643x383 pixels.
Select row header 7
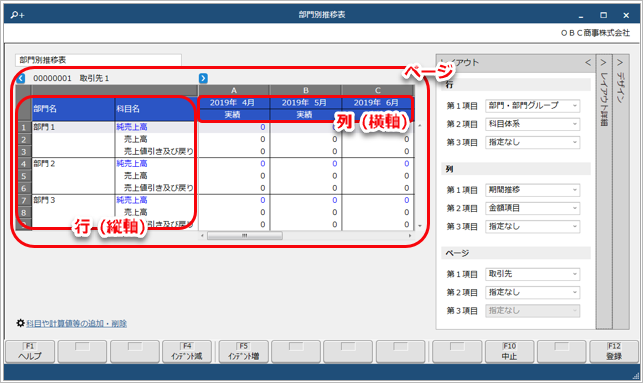pyautogui.click(x=24, y=200)
